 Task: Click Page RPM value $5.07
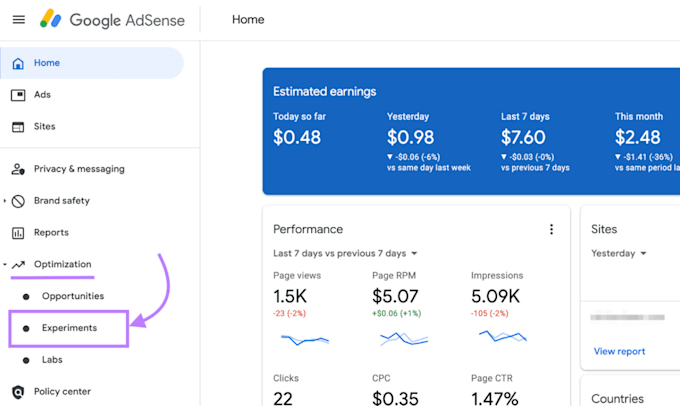pyautogui.click(x=395, y=297)
